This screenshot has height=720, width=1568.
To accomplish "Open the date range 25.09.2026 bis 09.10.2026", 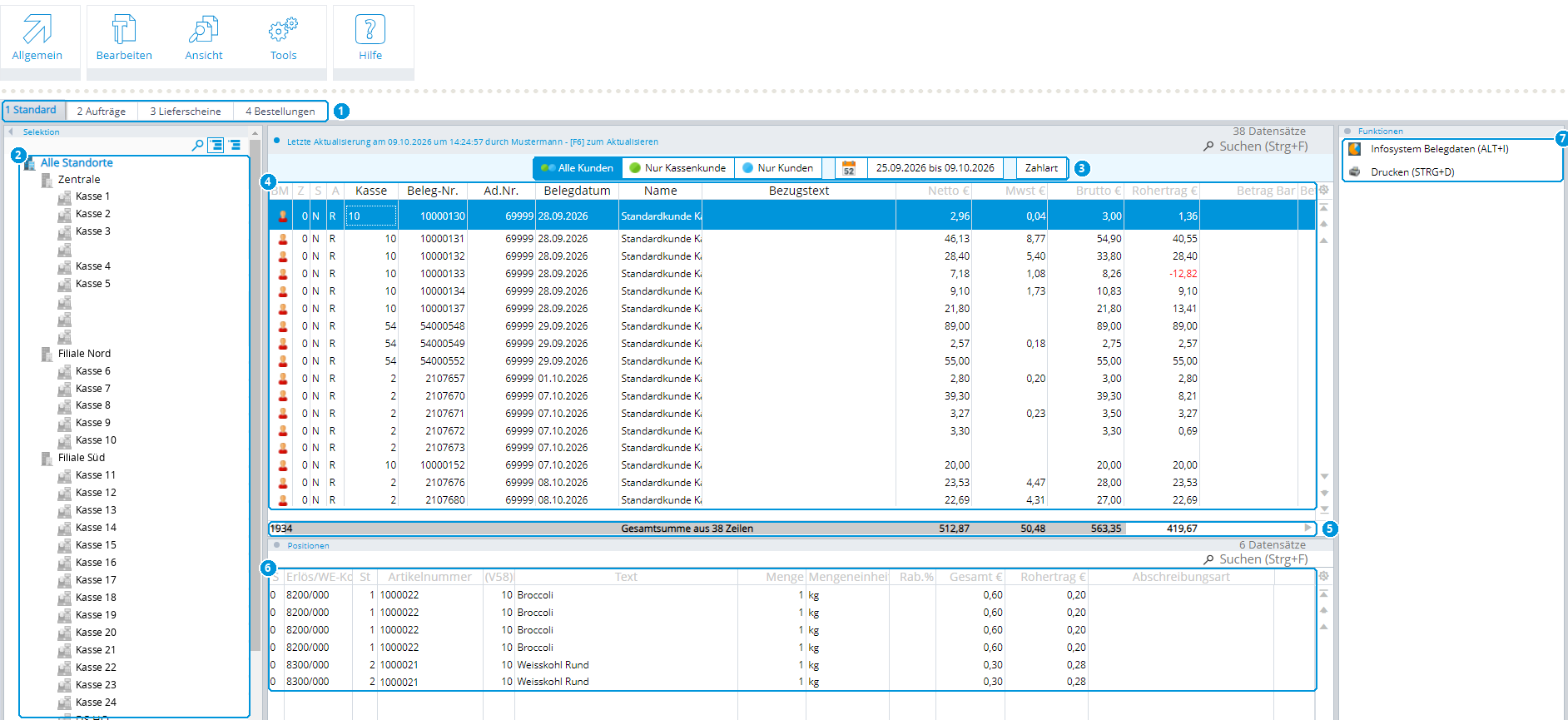I will point(935,168).
